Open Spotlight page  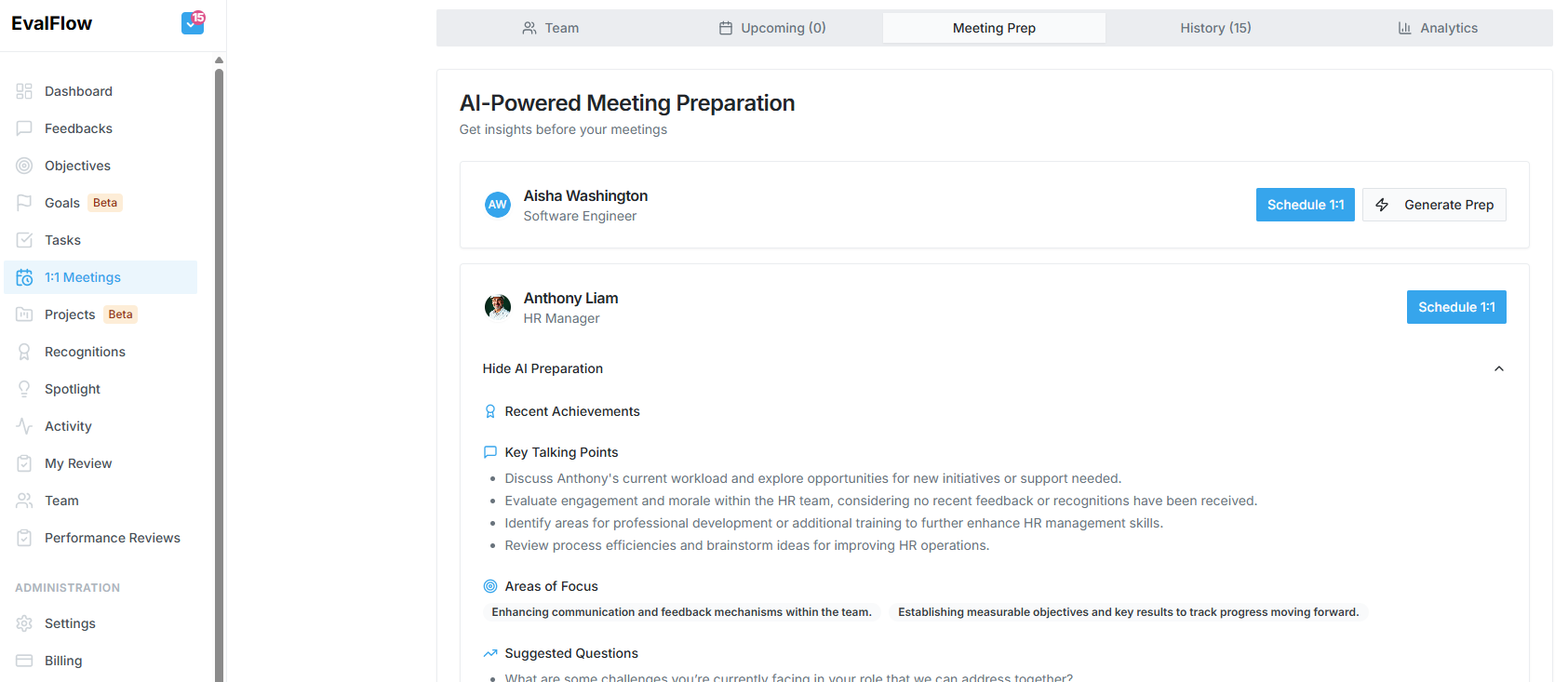(101, 389)
